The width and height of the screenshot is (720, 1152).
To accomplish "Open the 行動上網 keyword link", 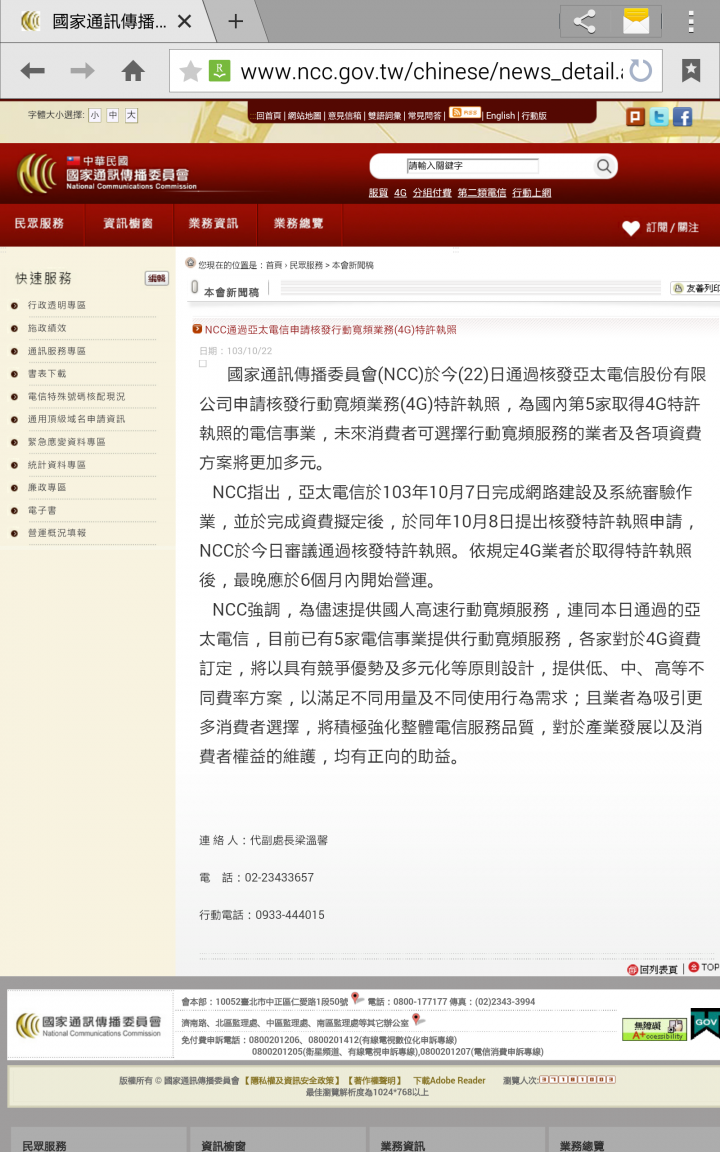I will (531, 193).
